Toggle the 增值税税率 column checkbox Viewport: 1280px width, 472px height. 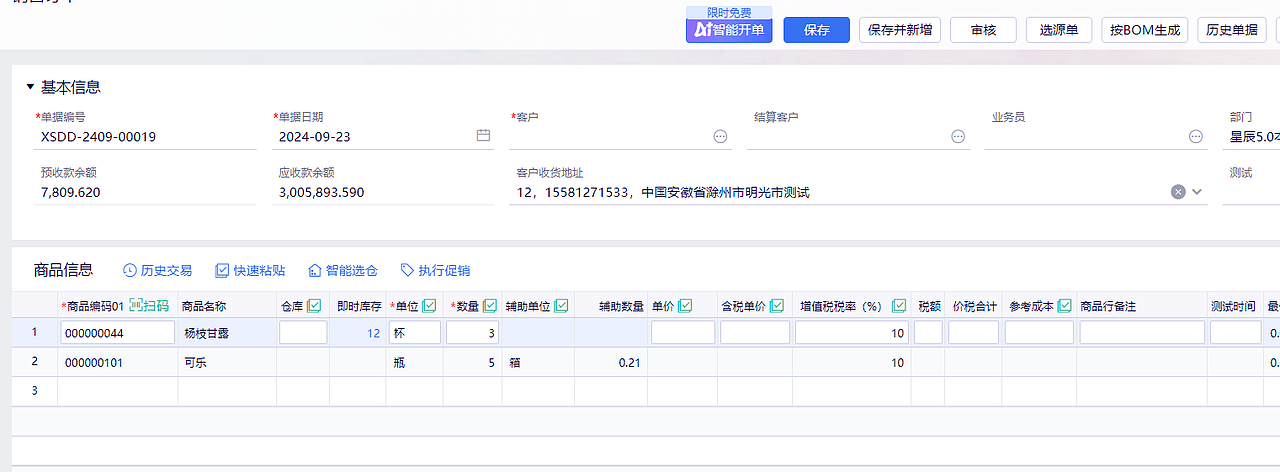pos(899,305)
